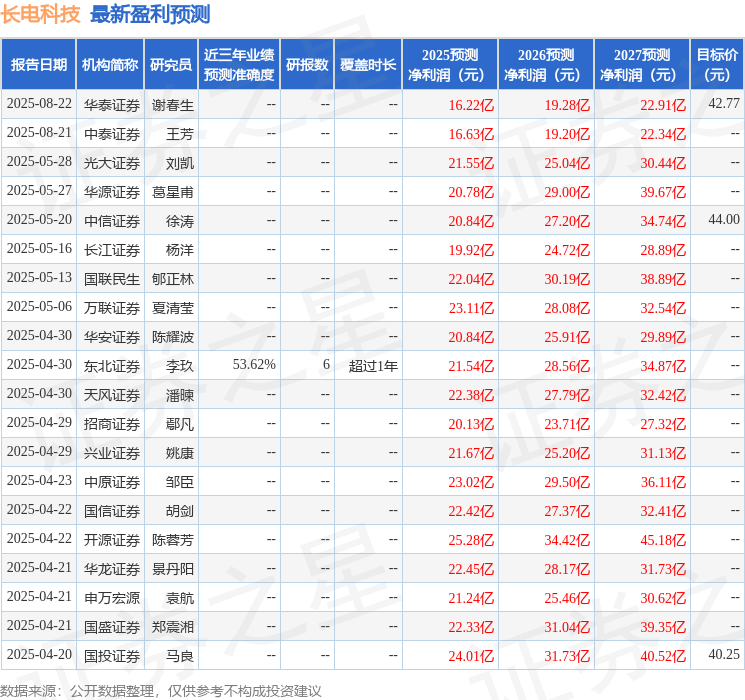Click the 2027预测净利润 column header
The height and width of the screenshot is (700, 745).
(x=642, y=65)
